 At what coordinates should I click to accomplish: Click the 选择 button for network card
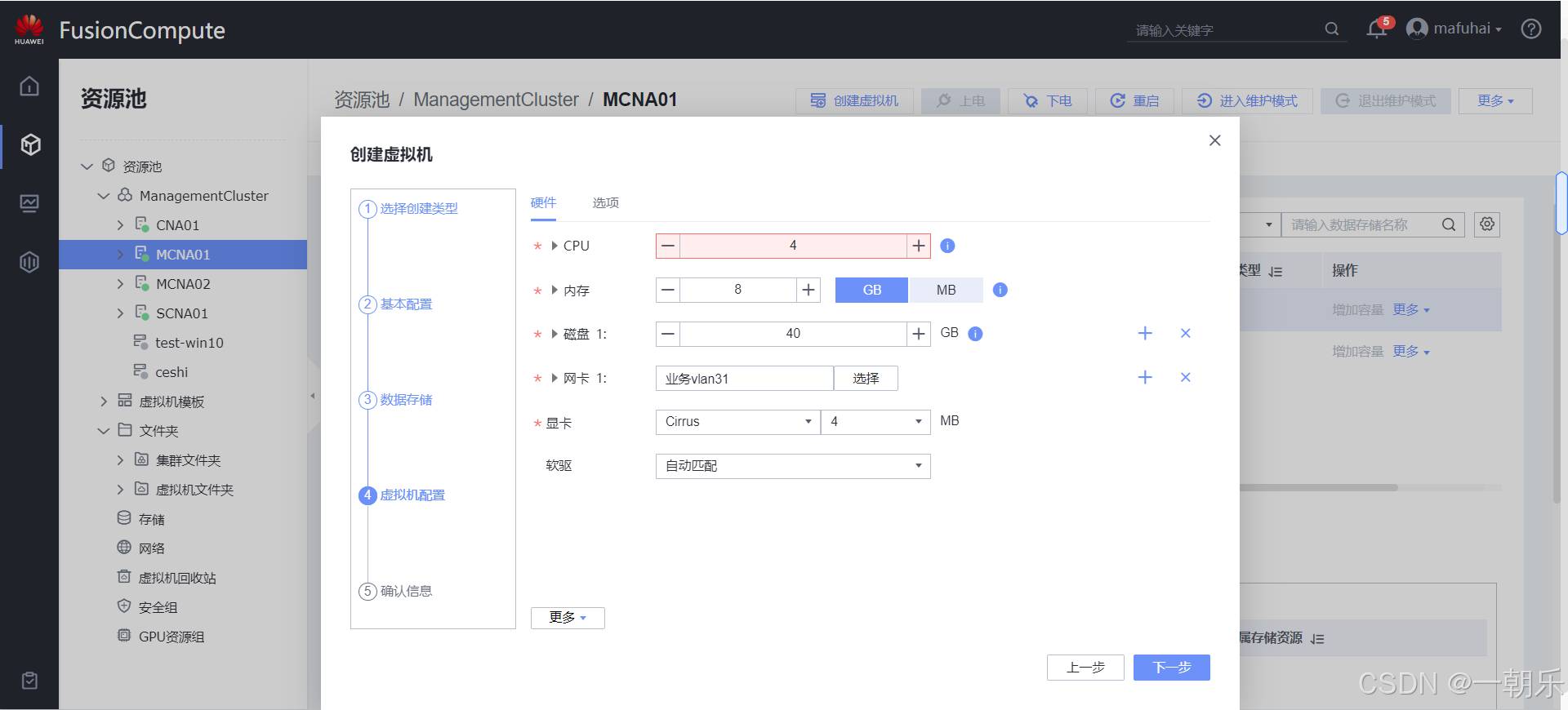[866, 379]
